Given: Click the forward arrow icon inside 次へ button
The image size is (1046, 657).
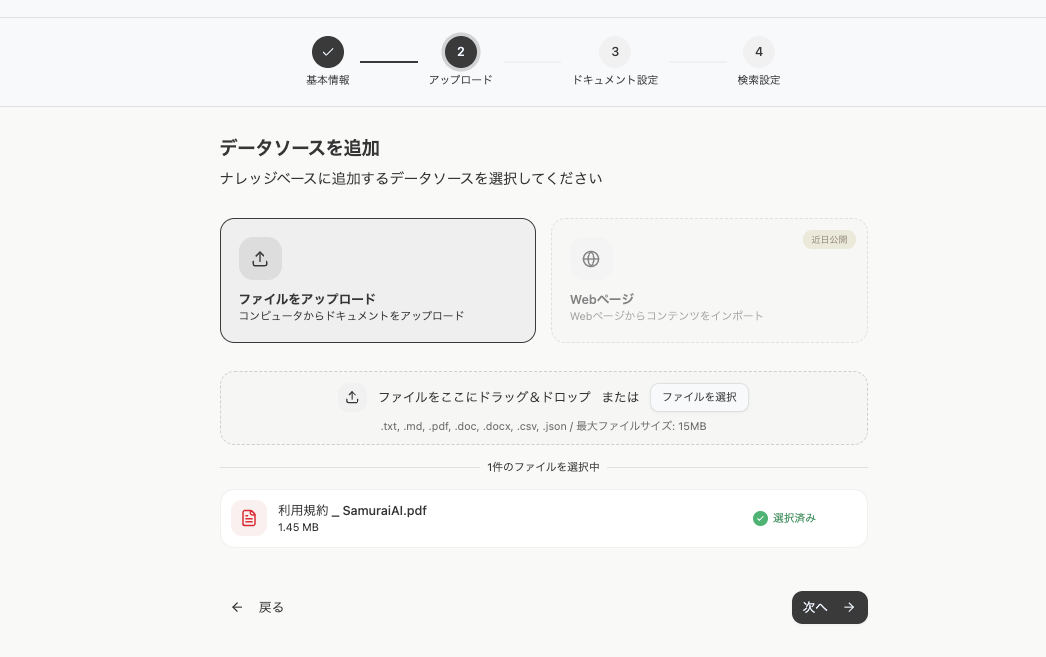Looking at the screenshot, I should [x=849, y=607].
